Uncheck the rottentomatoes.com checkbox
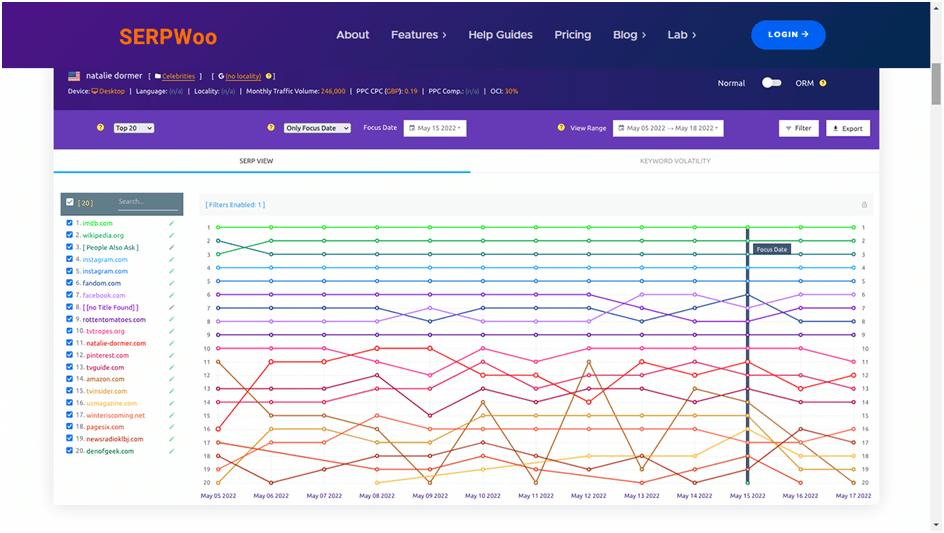The image size is (944, 533). click(70, 319)
